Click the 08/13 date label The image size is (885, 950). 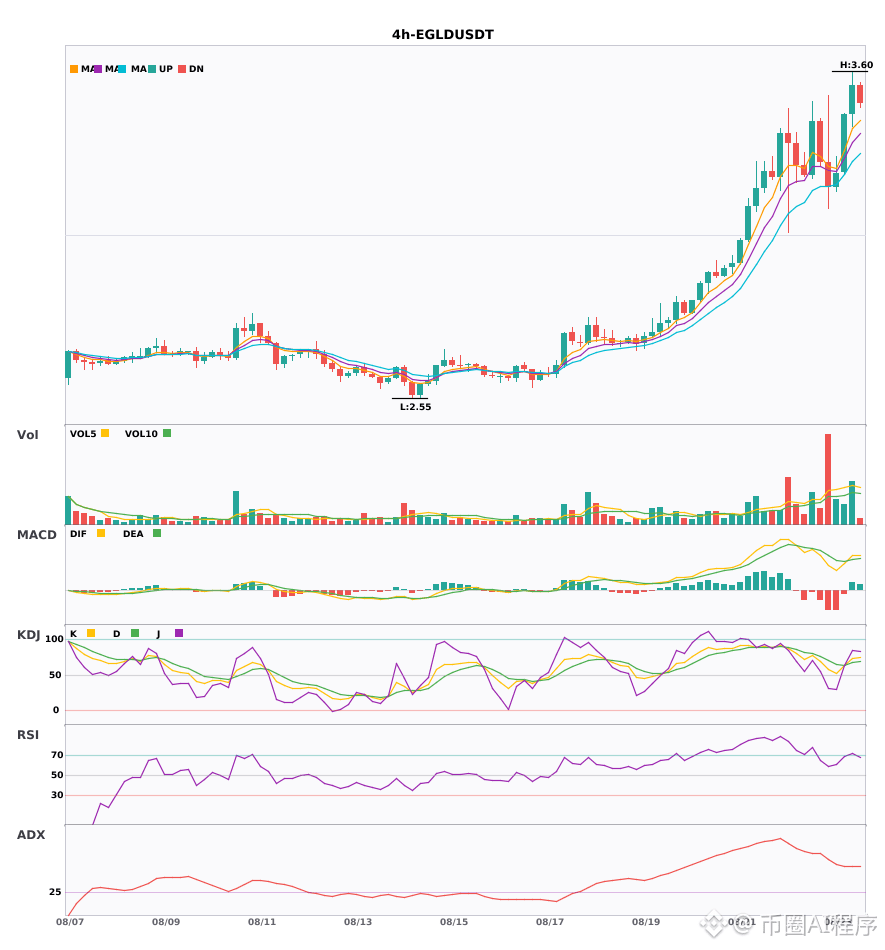358,922
